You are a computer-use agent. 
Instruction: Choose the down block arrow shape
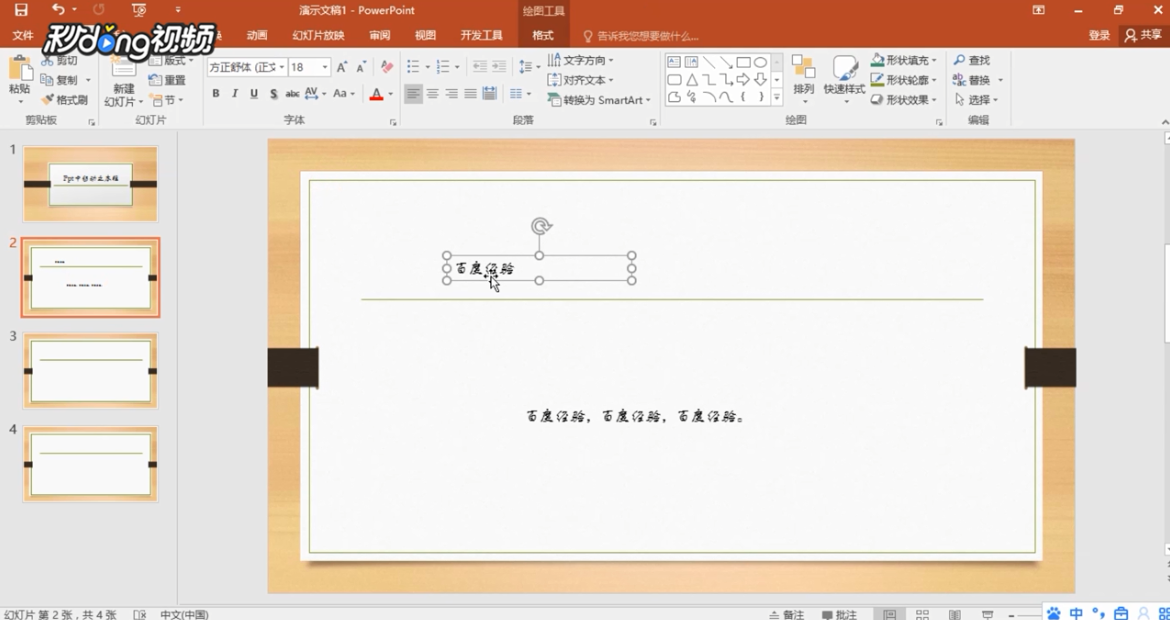pyautogui.click(x=760, y=79)
